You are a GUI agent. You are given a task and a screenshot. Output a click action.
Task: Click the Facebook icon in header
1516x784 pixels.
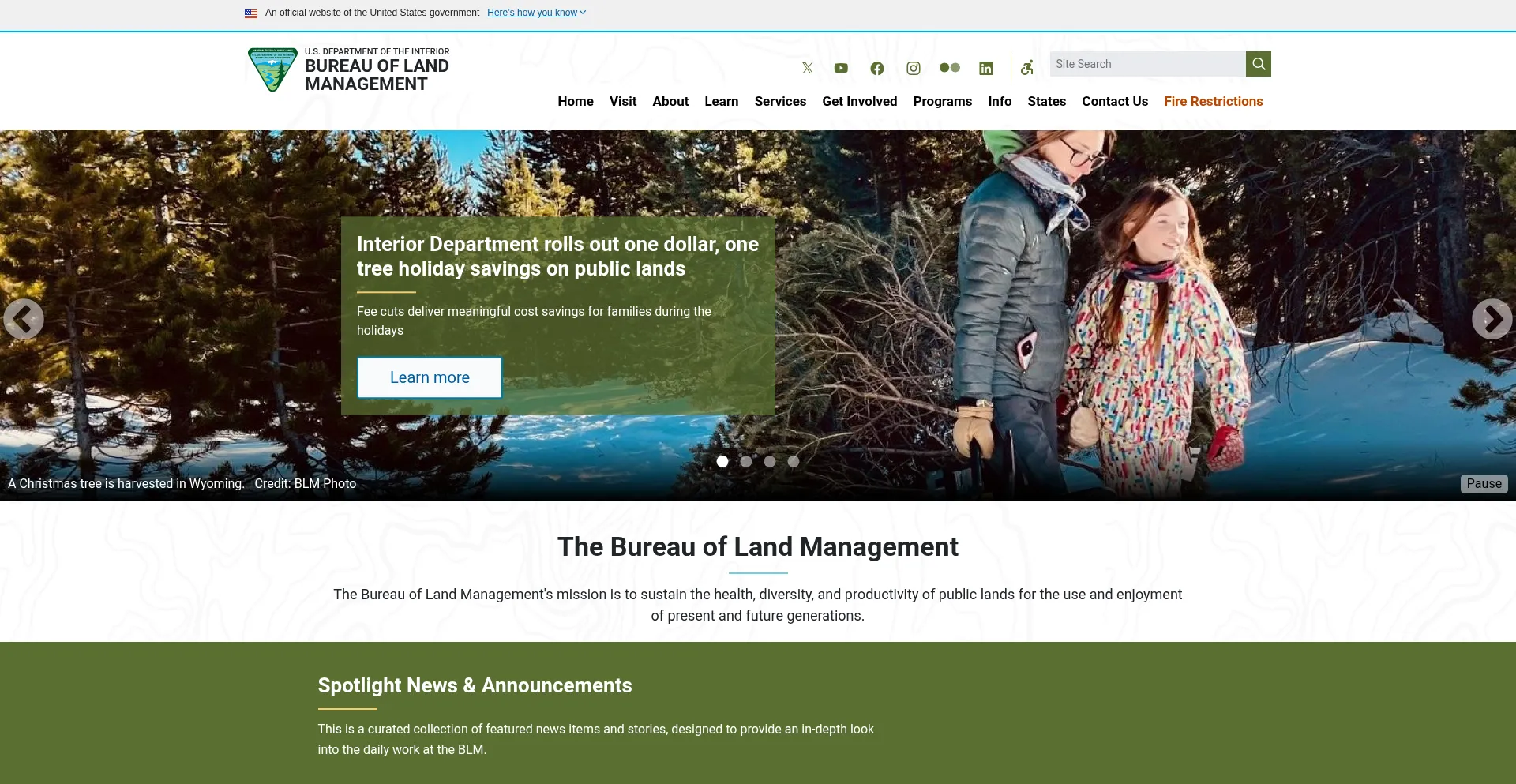877,68
